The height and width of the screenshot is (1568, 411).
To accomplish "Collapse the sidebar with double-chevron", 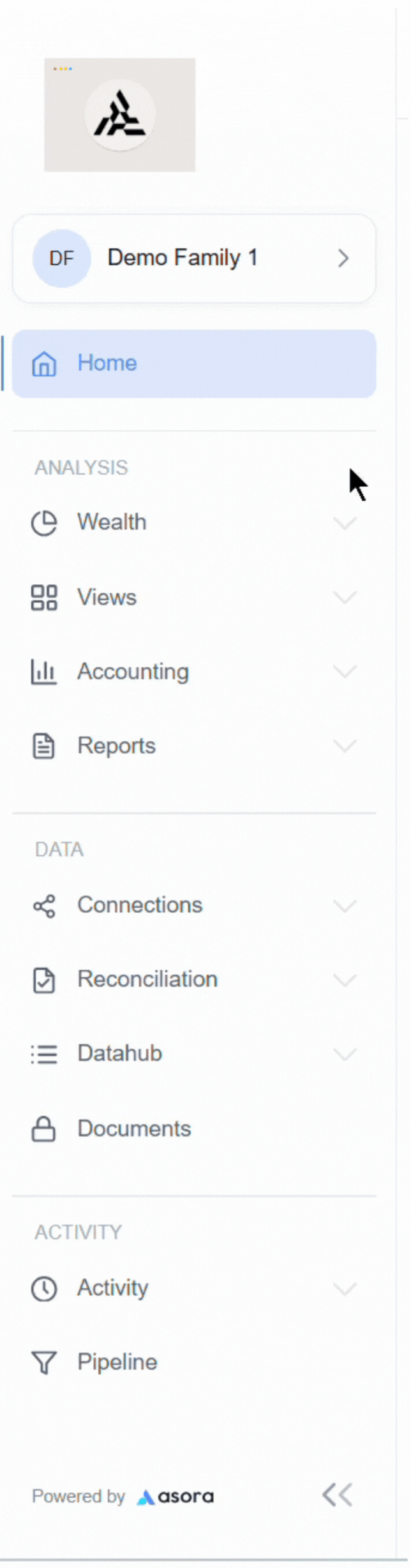I will tap(337, 1495).
